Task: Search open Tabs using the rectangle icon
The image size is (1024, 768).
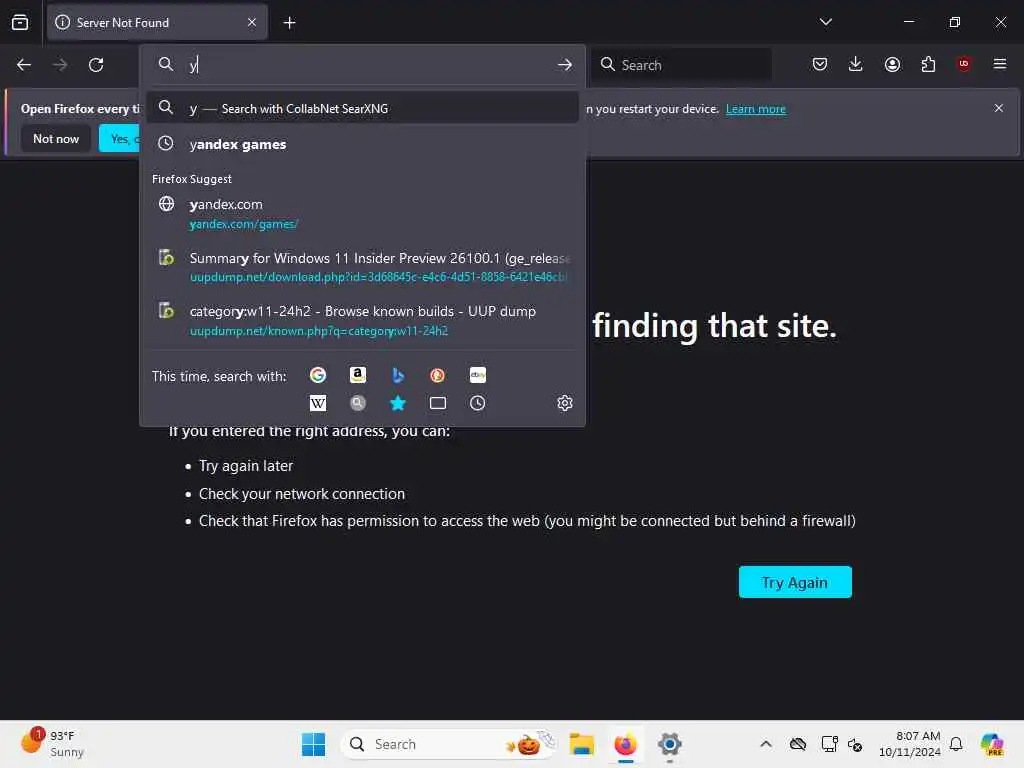Action: [438, 403]
